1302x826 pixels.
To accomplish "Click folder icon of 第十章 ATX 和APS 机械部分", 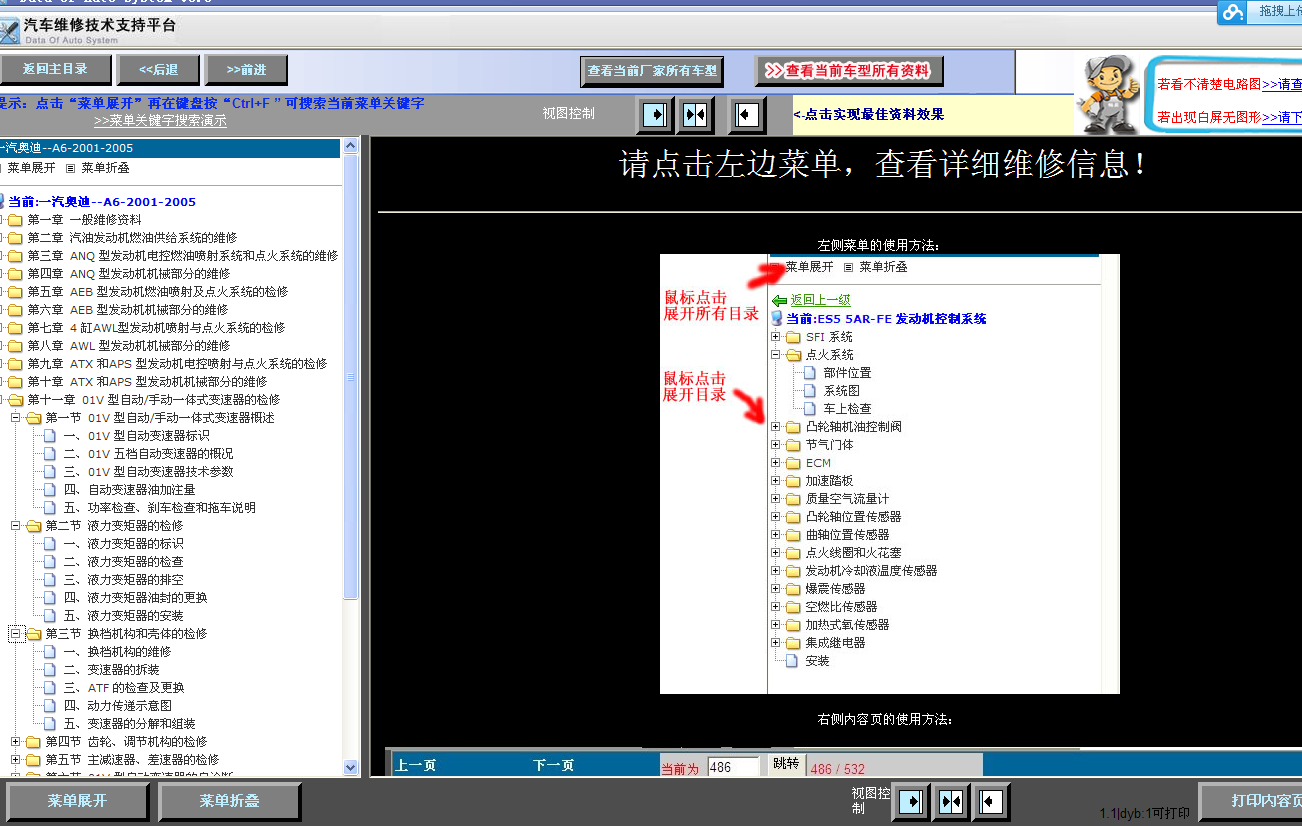I will (x=15, y=382).
